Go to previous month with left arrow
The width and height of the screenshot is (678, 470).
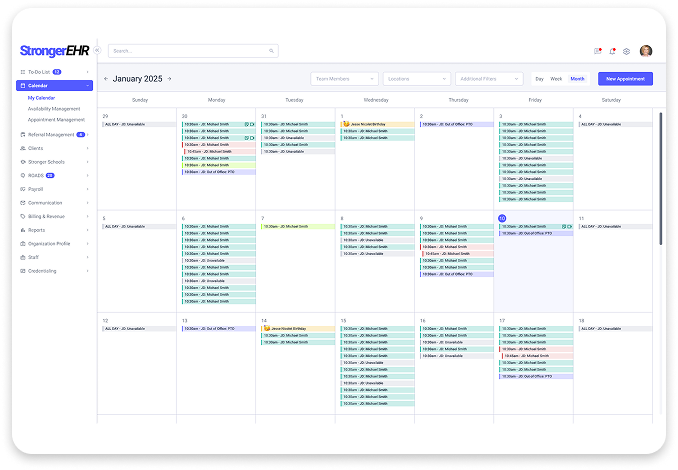pos(106,78)
